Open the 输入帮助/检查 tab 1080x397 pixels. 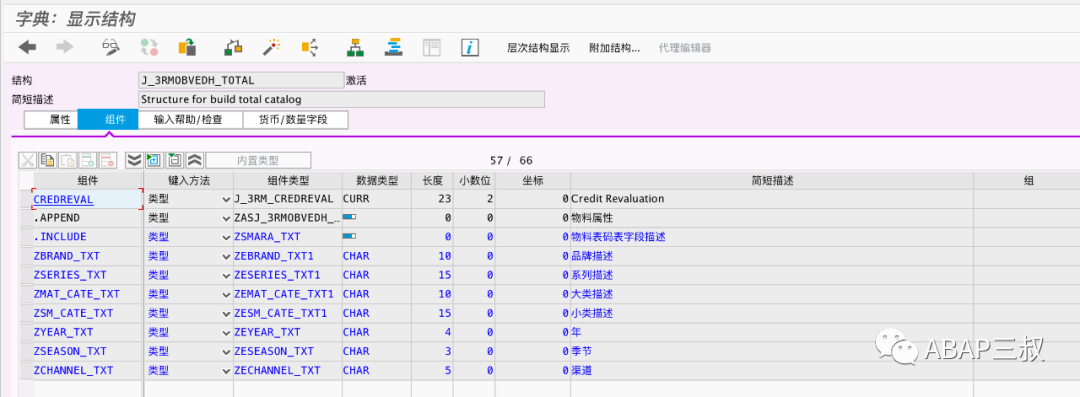[x=190, y=119]
